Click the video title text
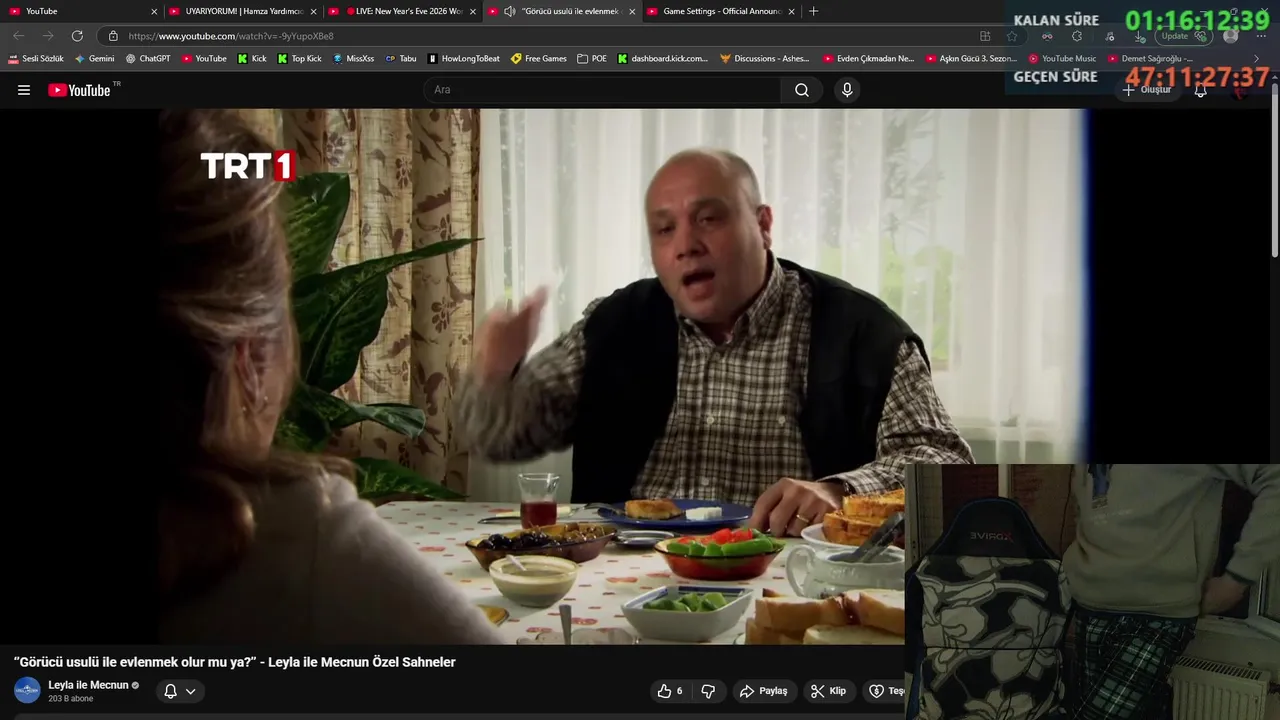 [x=235, y=662]
